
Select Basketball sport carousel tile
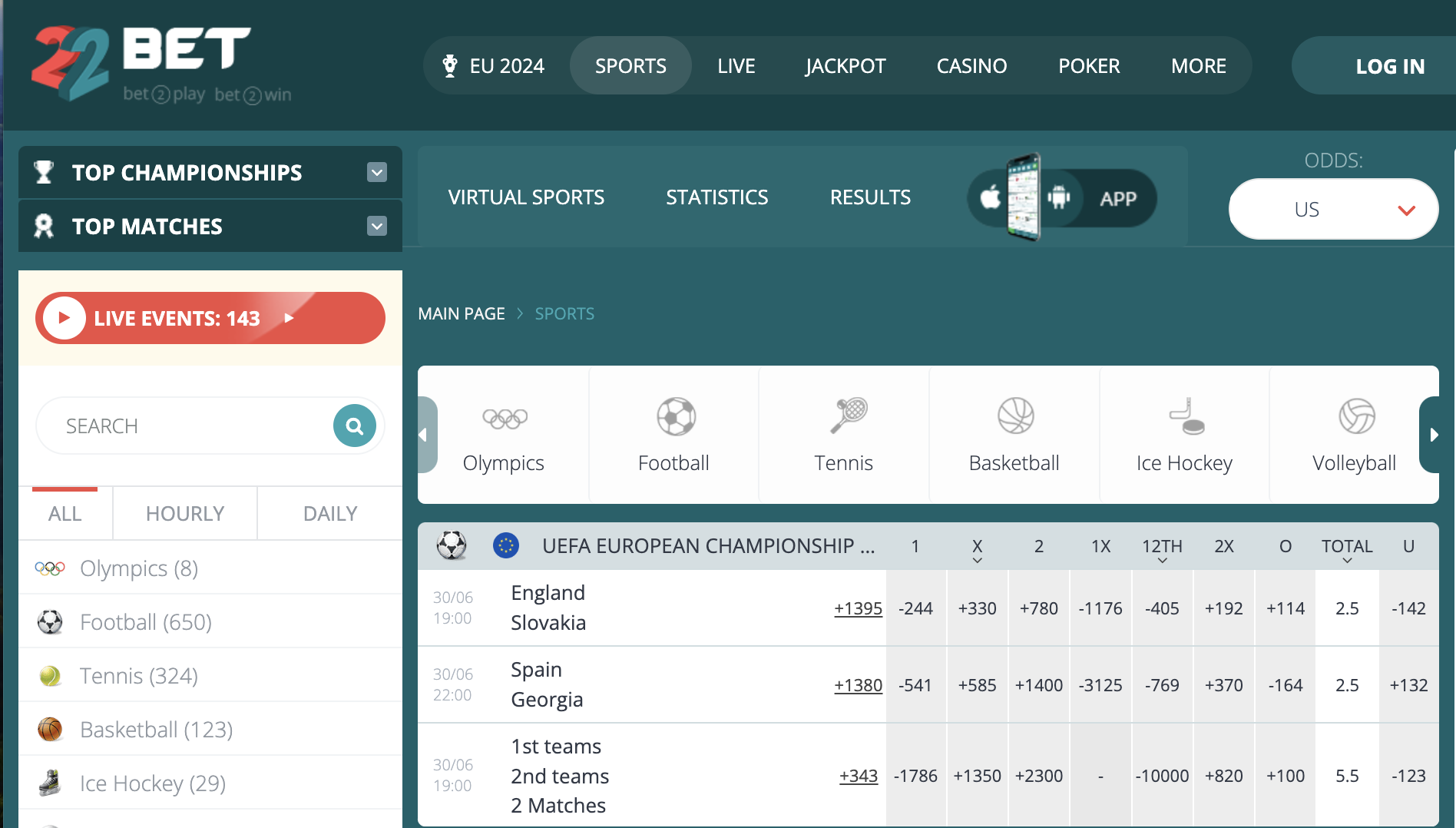(x=1014, y=435)
